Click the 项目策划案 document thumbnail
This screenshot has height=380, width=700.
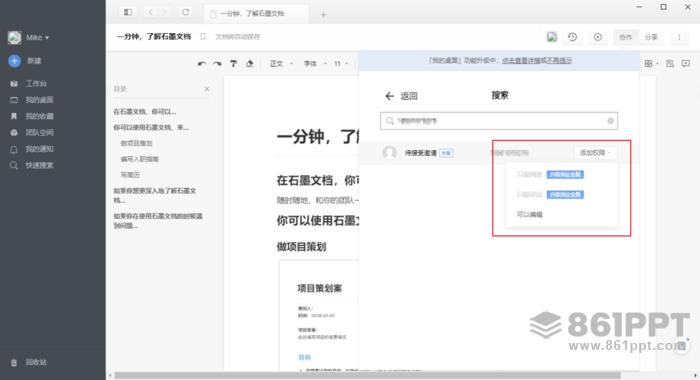319,315
